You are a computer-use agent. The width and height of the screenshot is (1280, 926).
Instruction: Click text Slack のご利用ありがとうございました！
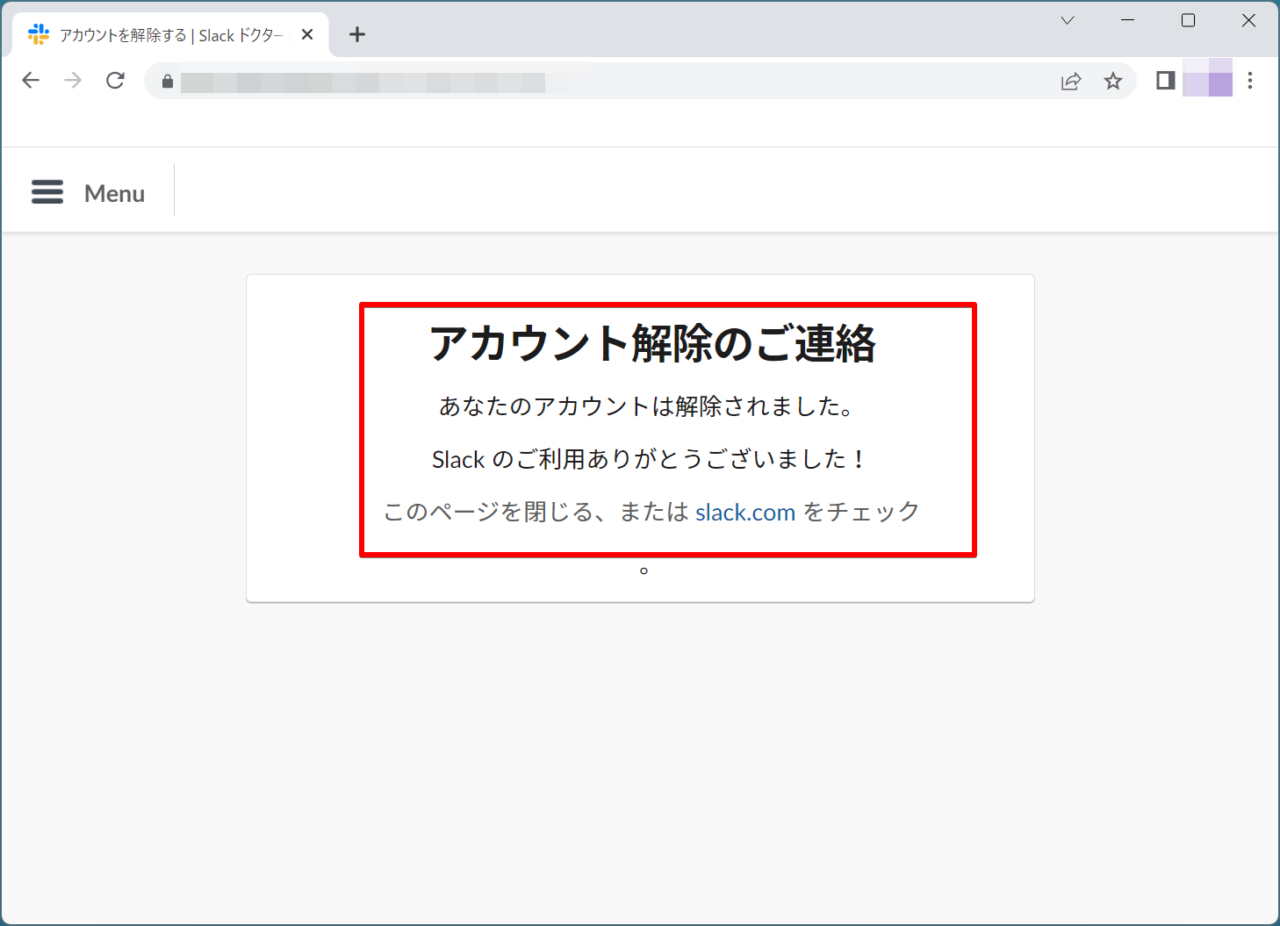point(651,460)
